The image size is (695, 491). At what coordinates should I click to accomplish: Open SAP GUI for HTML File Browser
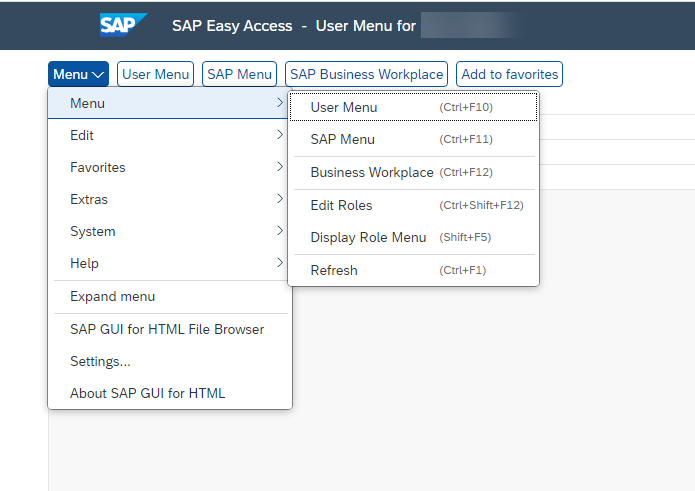pos(168,329)
